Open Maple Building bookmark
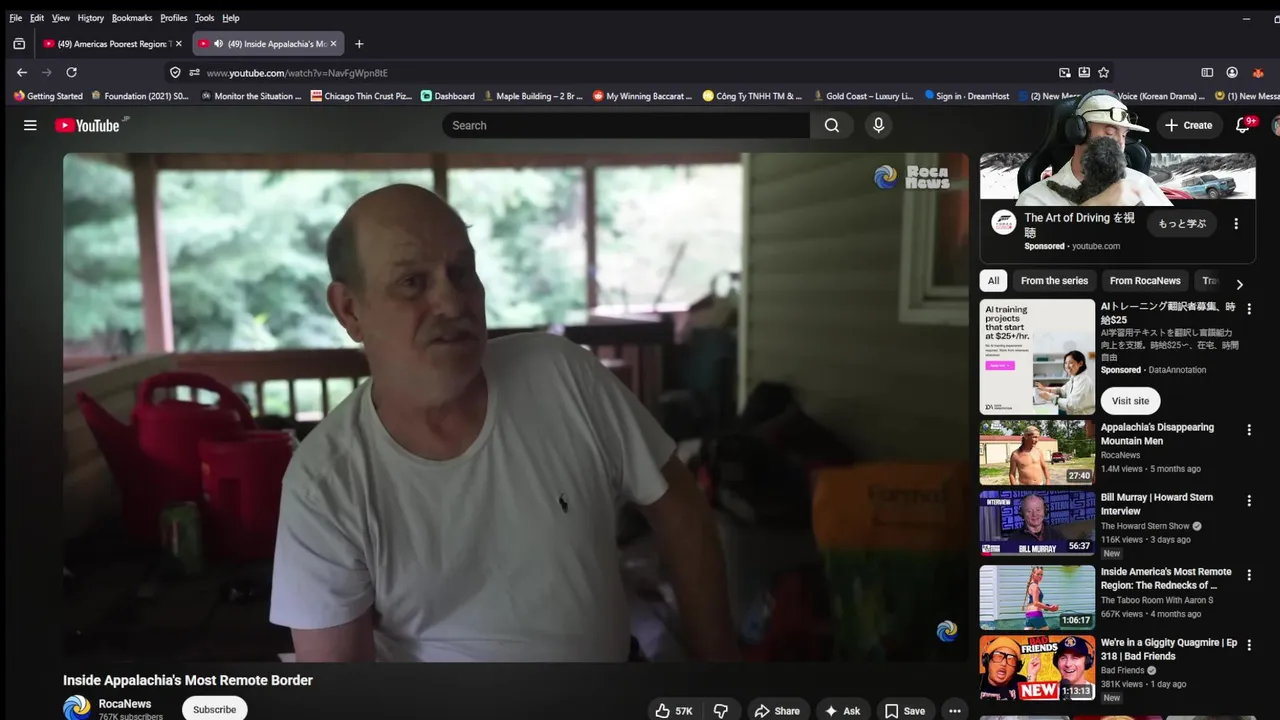Image resolution: width=1280 pixels, height=720 pixels. [533, 96]
